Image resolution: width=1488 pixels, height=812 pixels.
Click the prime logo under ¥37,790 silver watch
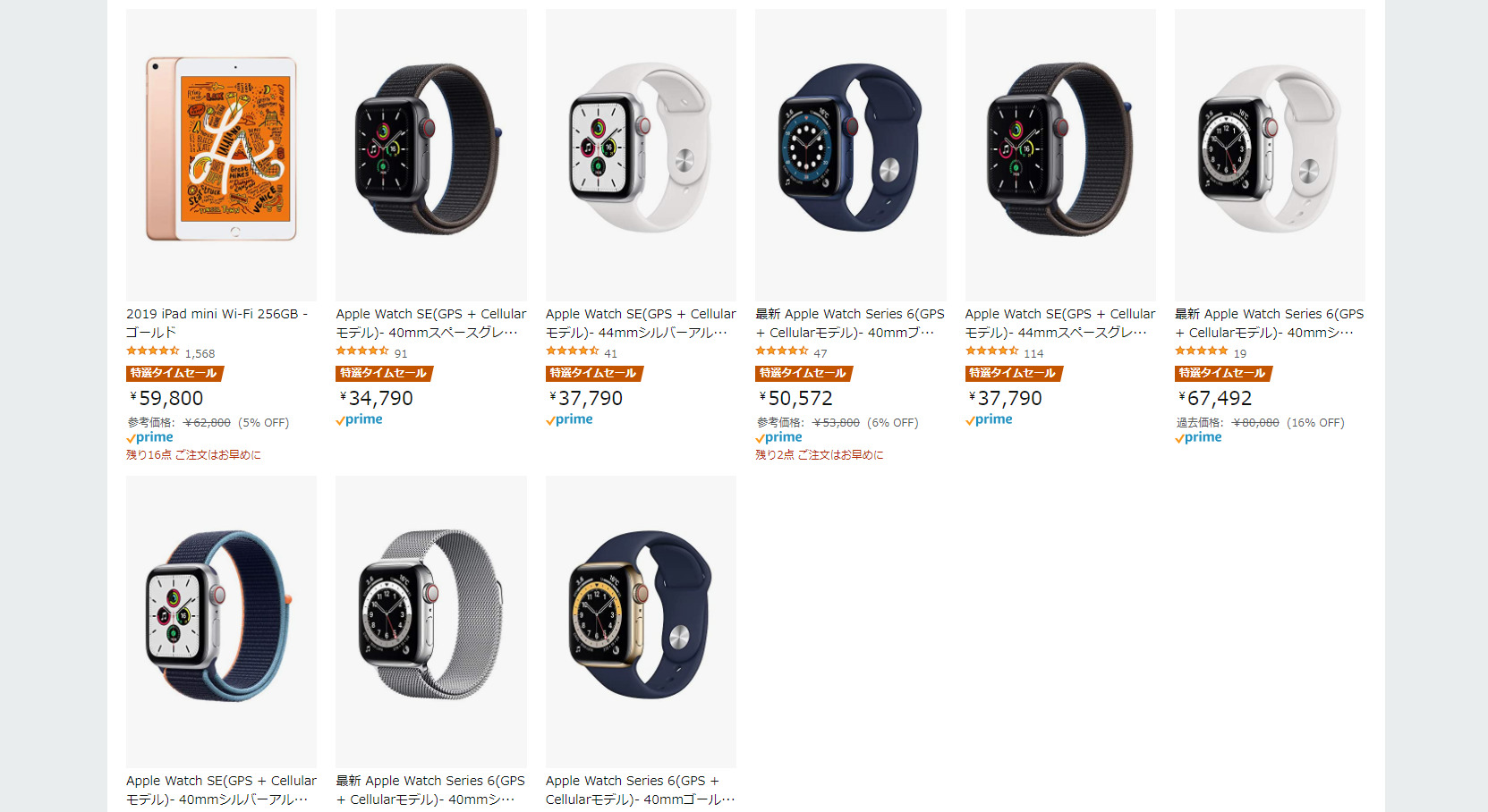[569, 419]
